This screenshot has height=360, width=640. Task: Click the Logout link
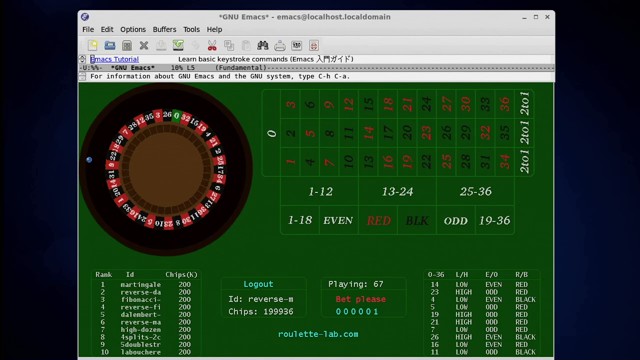(x=258, y=284)
